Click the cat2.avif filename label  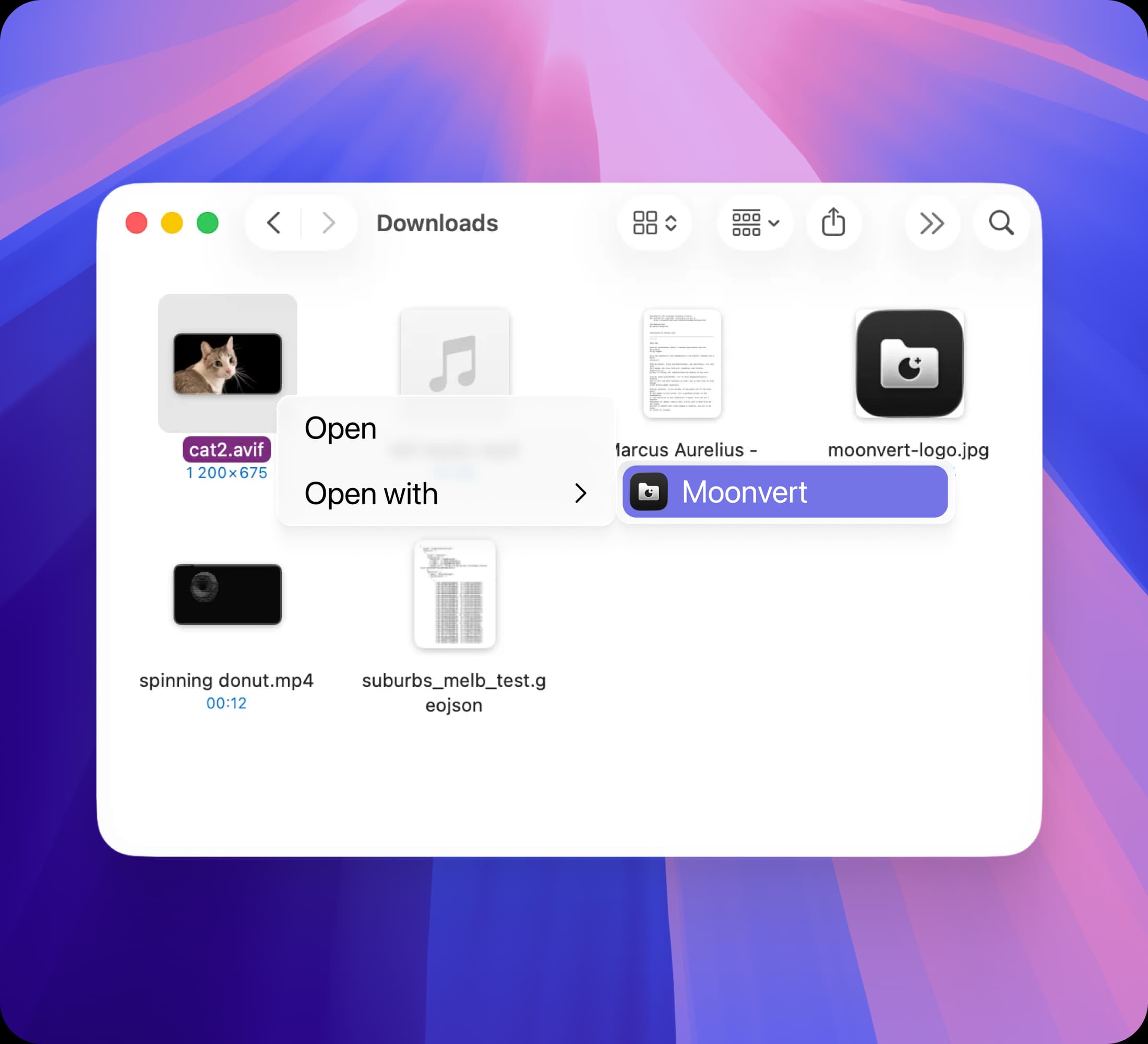(x=228, y=449)
